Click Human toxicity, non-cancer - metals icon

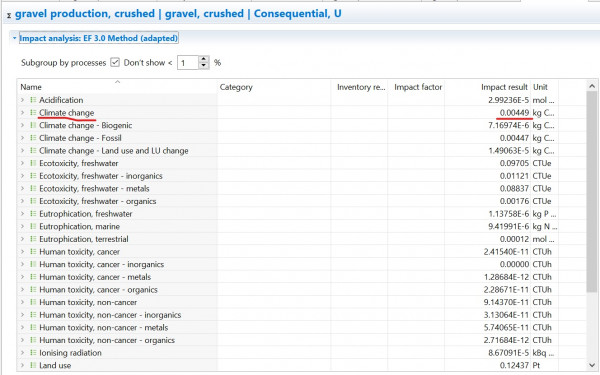(33, 327)
